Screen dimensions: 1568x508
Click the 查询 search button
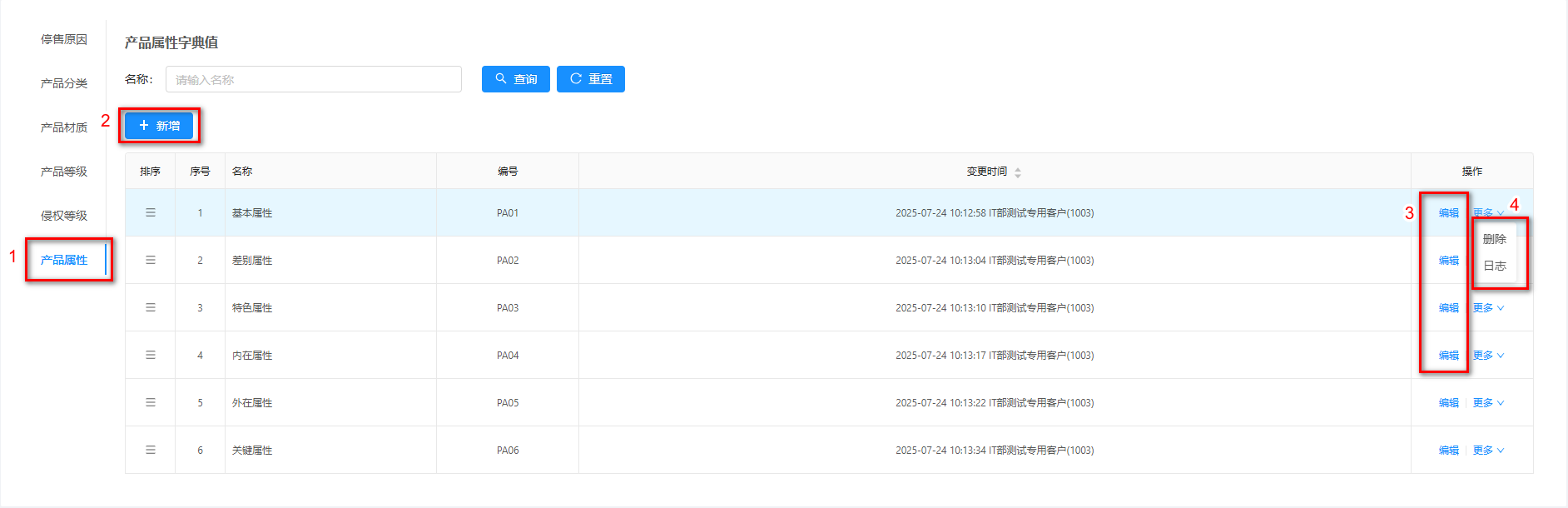515,79
